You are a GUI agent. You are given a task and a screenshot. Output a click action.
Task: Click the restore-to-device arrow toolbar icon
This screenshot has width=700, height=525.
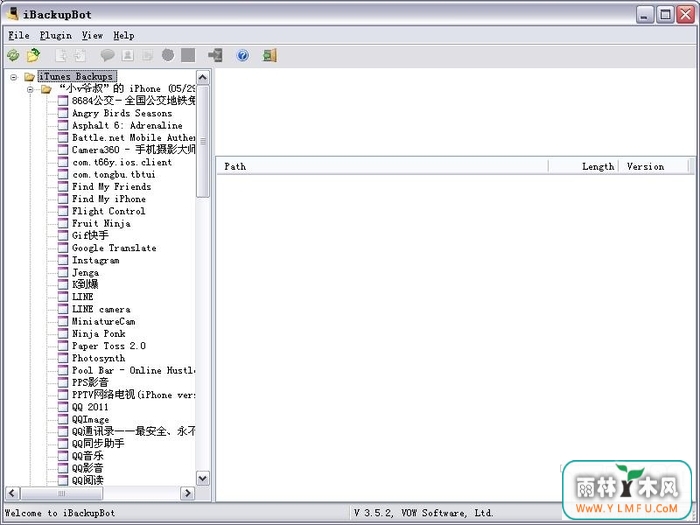point(215,55)
